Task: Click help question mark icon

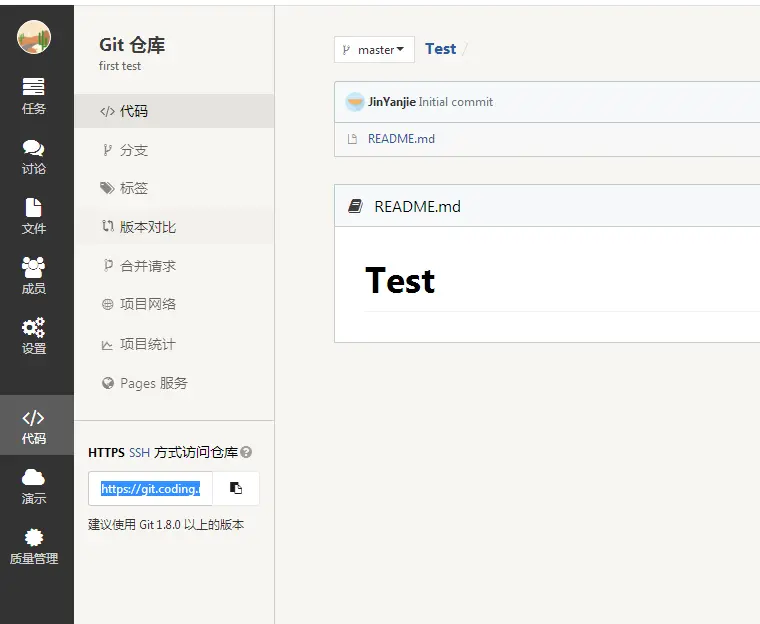Action: tap(246, 452)
